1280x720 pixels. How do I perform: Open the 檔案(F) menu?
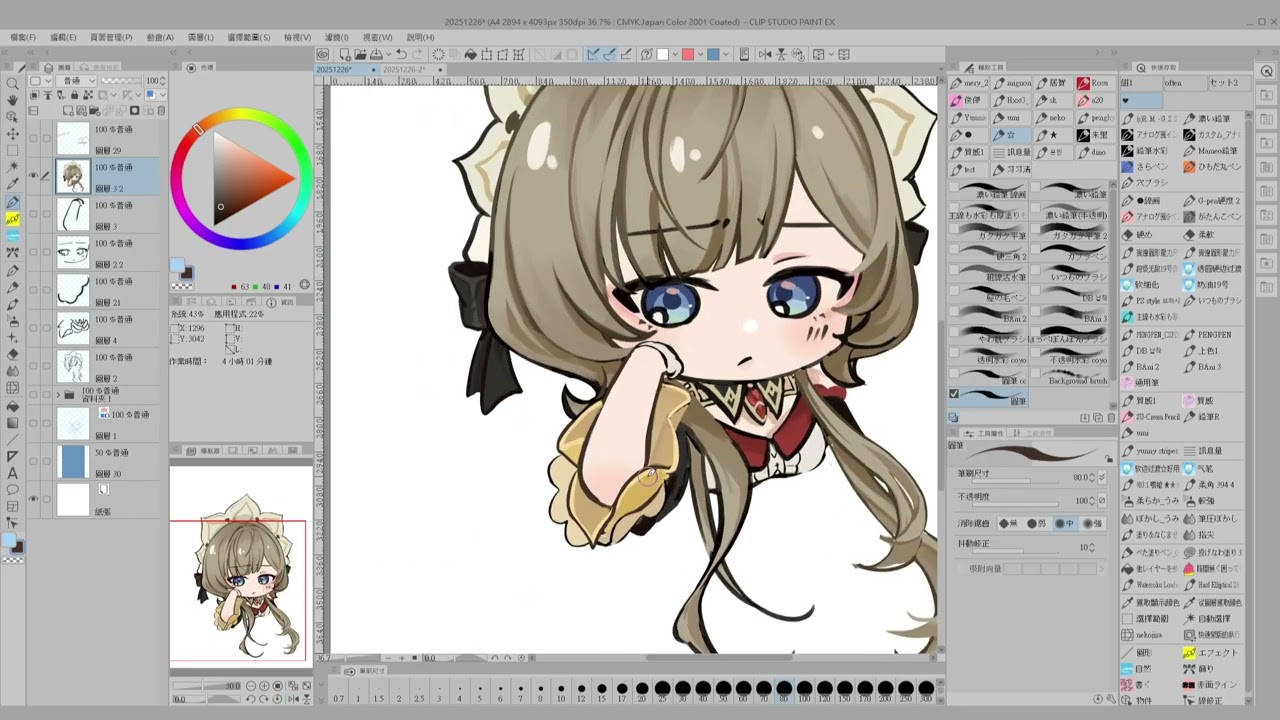point(23,37)
